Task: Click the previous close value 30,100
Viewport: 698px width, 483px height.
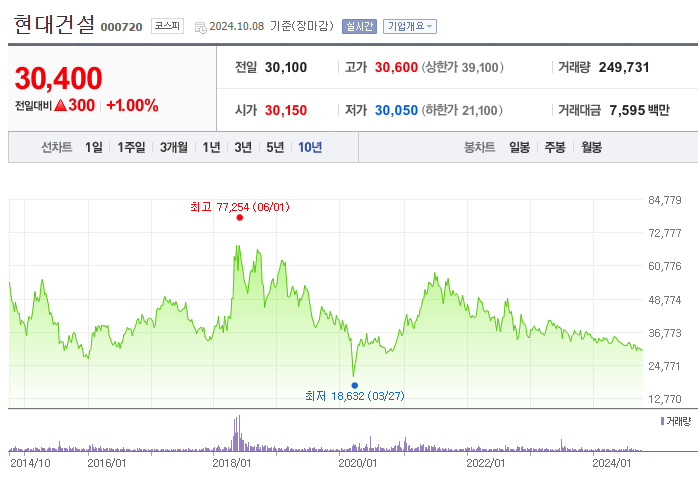Action: (x=286, y=68)
